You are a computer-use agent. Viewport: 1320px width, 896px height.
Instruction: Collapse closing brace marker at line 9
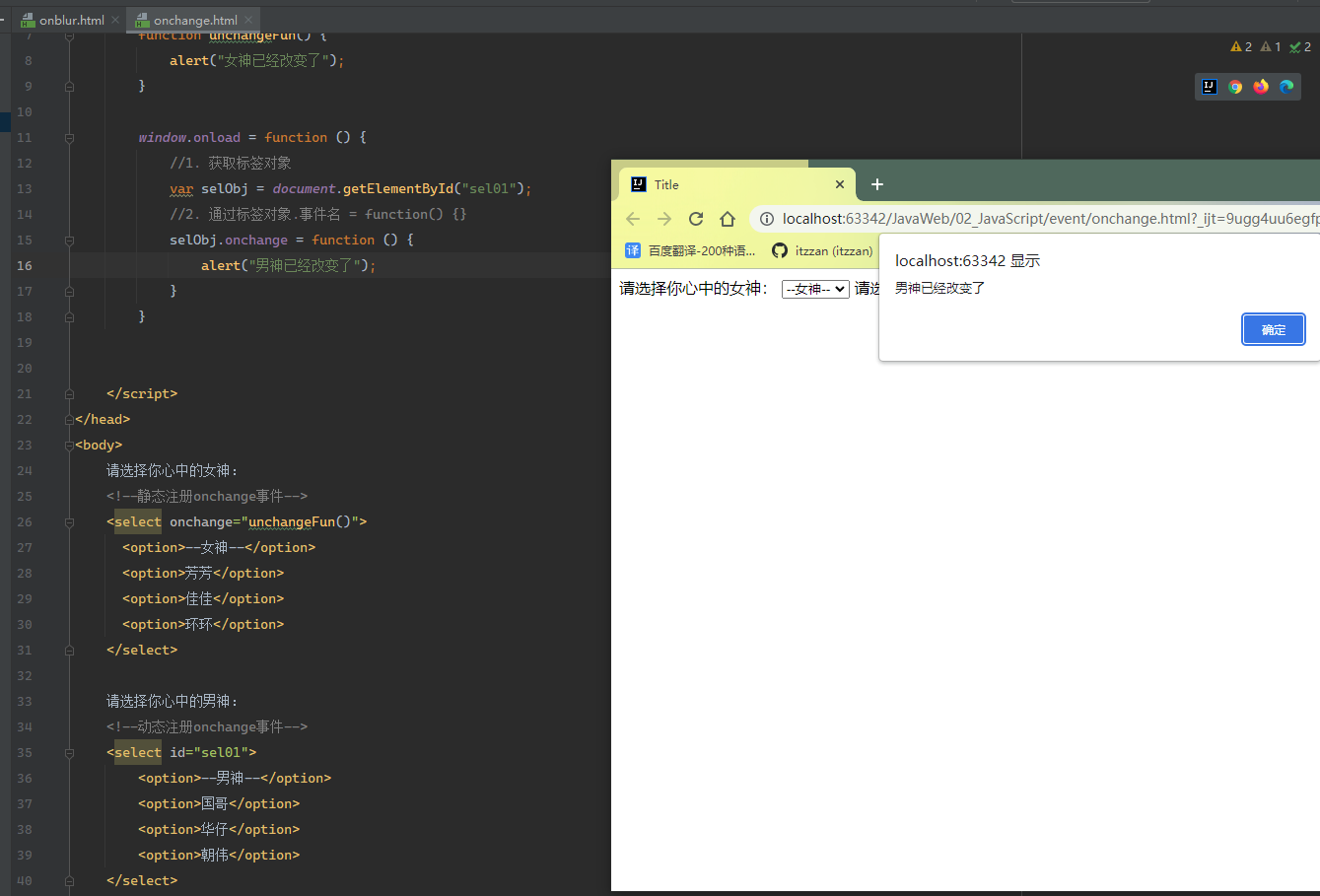click(69, 87)
